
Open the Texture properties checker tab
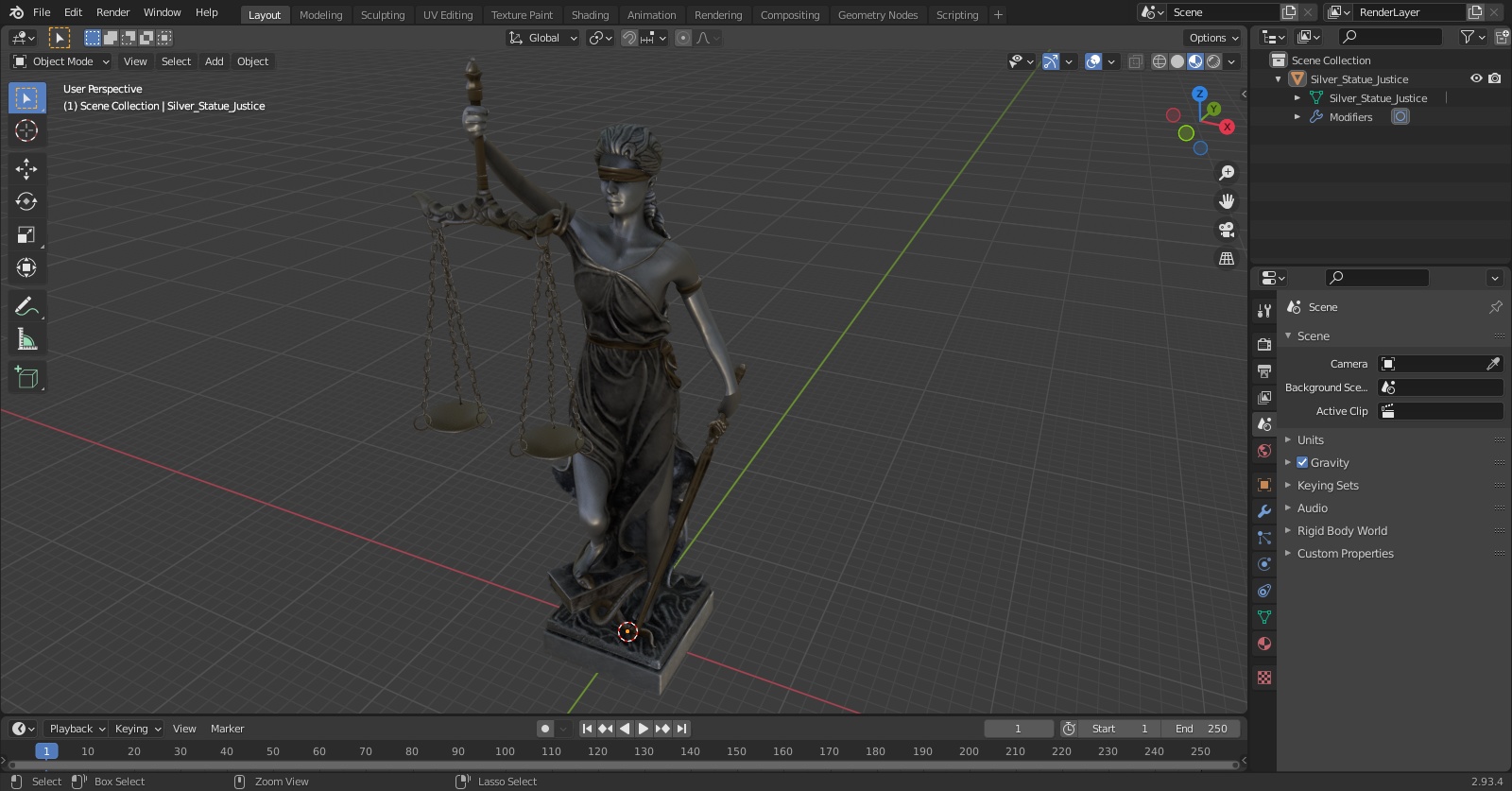(1264, 678)
